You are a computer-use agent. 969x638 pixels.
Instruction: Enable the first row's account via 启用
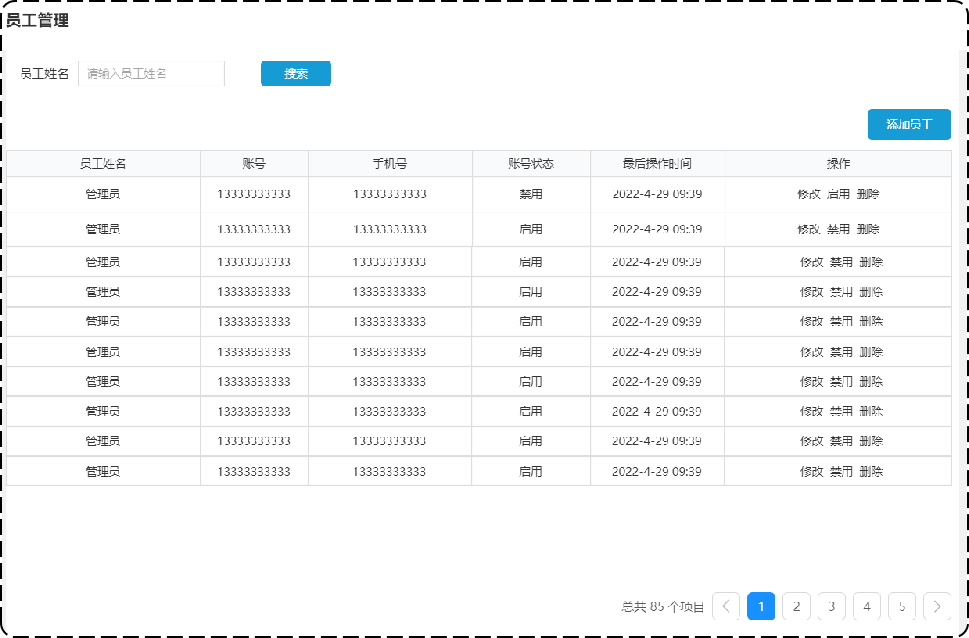[839, 194]
